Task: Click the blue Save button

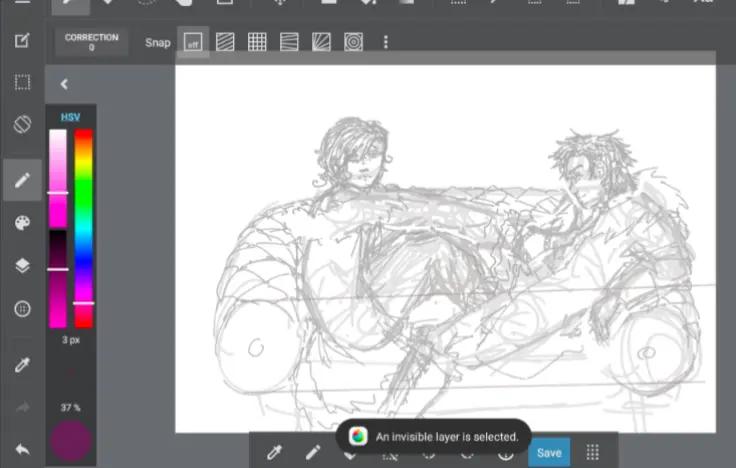Action: (549, 453)
